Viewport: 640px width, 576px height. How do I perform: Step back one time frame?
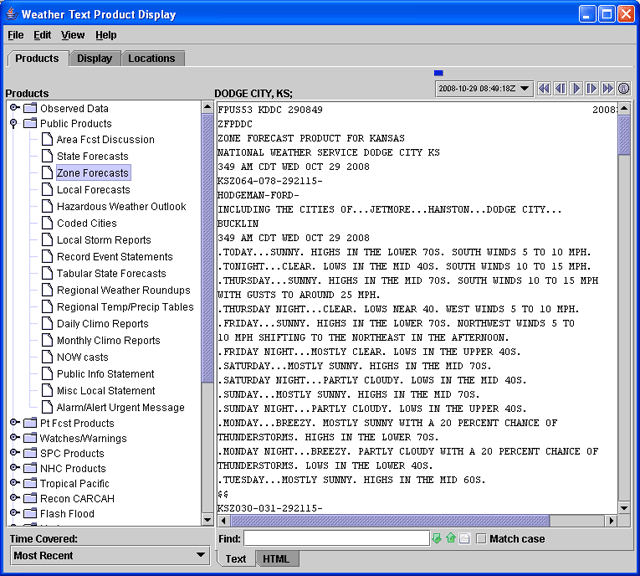(x=560, y=89)
